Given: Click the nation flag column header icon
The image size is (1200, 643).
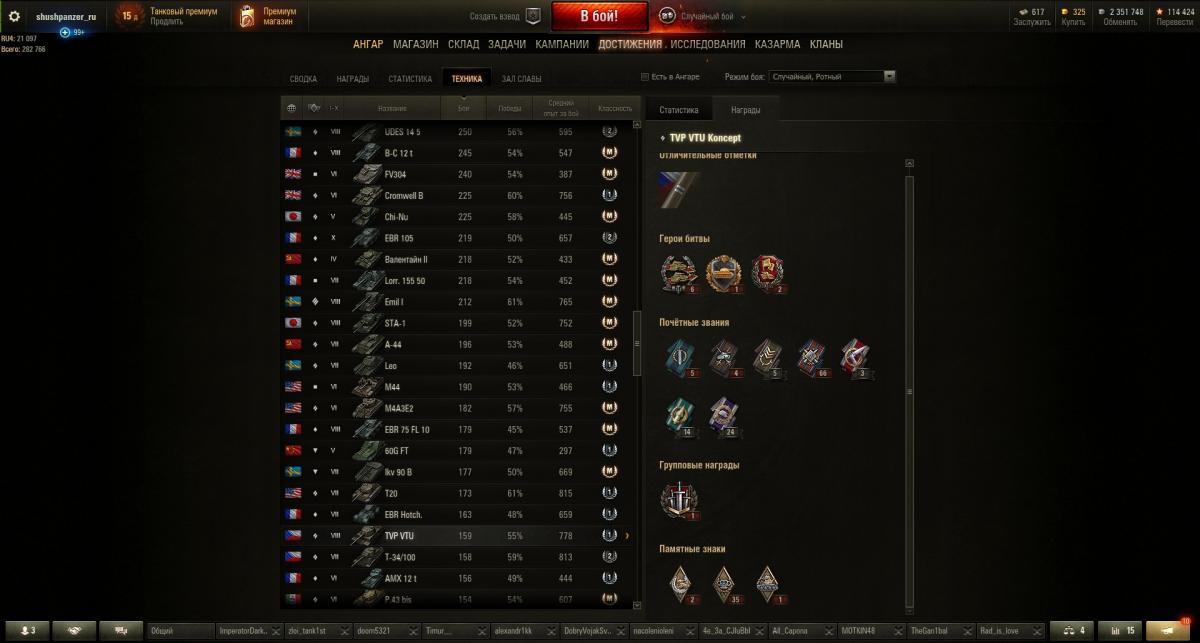Looking at the screenshot, I should (x=292, y=108).
